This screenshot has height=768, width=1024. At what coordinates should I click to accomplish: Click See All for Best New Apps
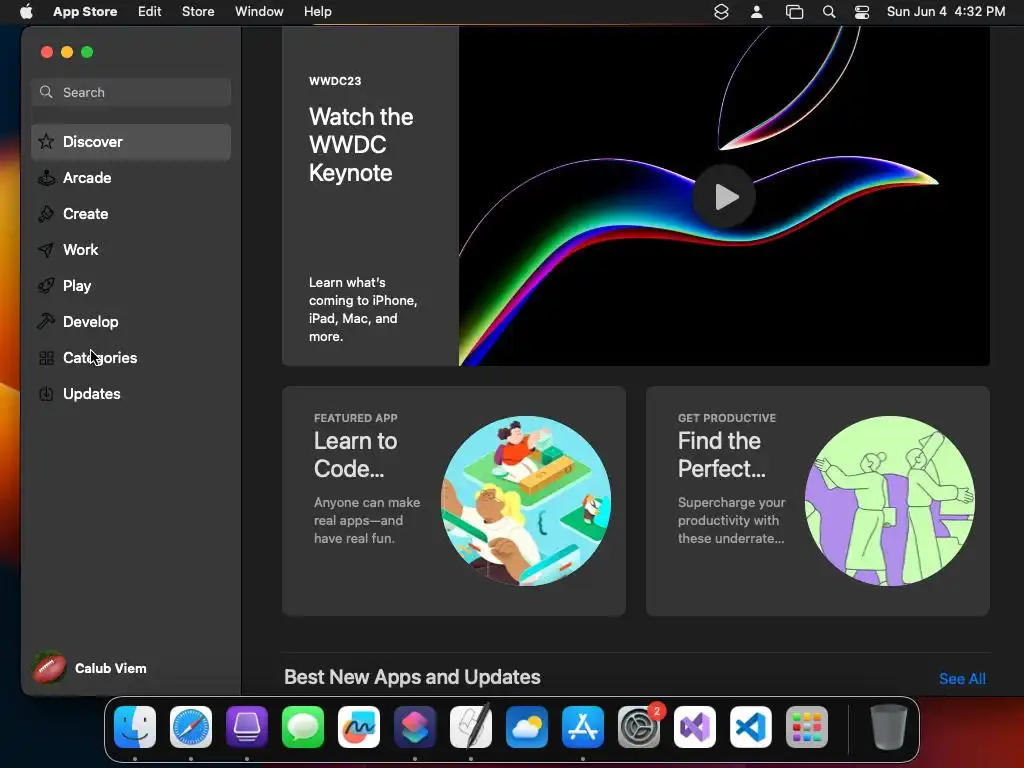[x=962, y=679]
